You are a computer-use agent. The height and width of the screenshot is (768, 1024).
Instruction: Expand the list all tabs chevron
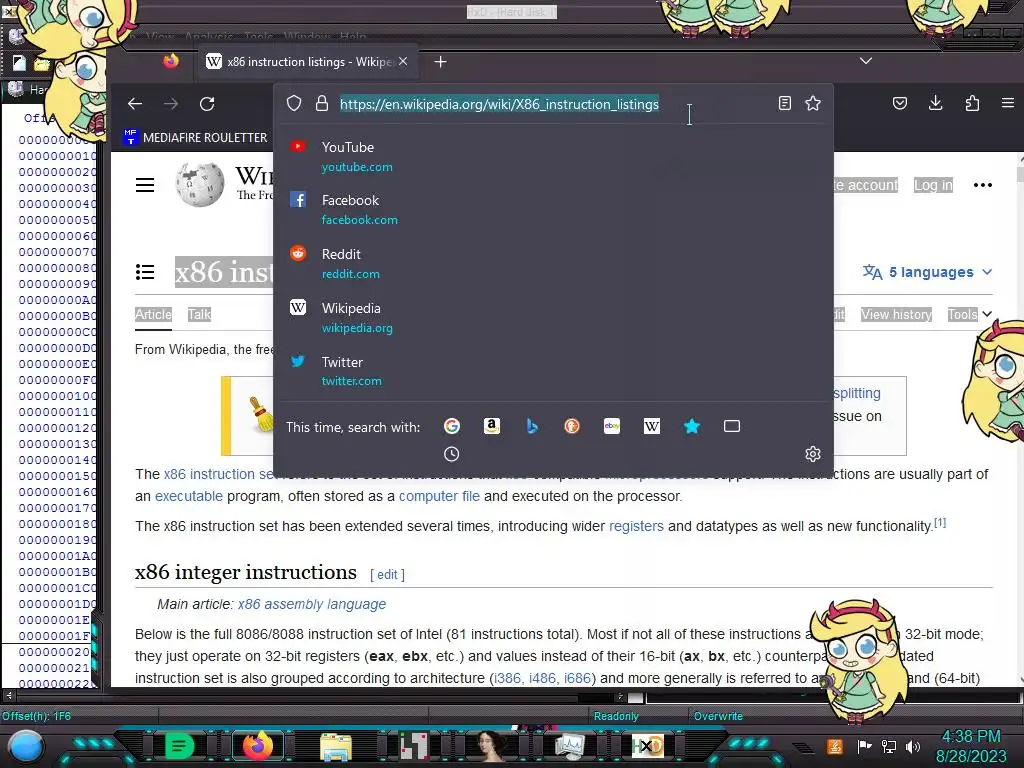coord(866,61)
